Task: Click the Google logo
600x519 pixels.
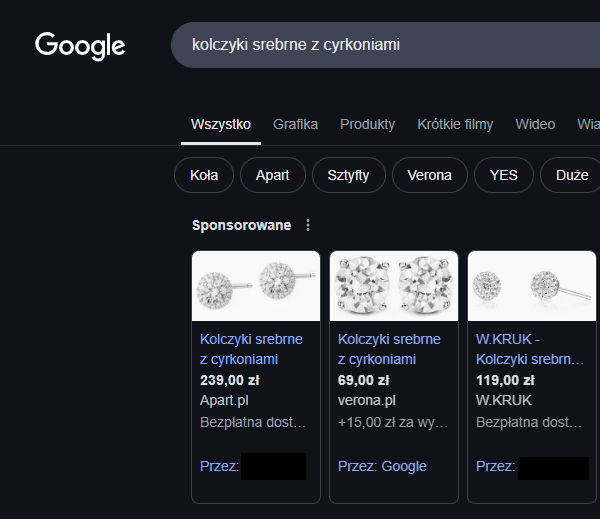Action: [x=80, y=45]
